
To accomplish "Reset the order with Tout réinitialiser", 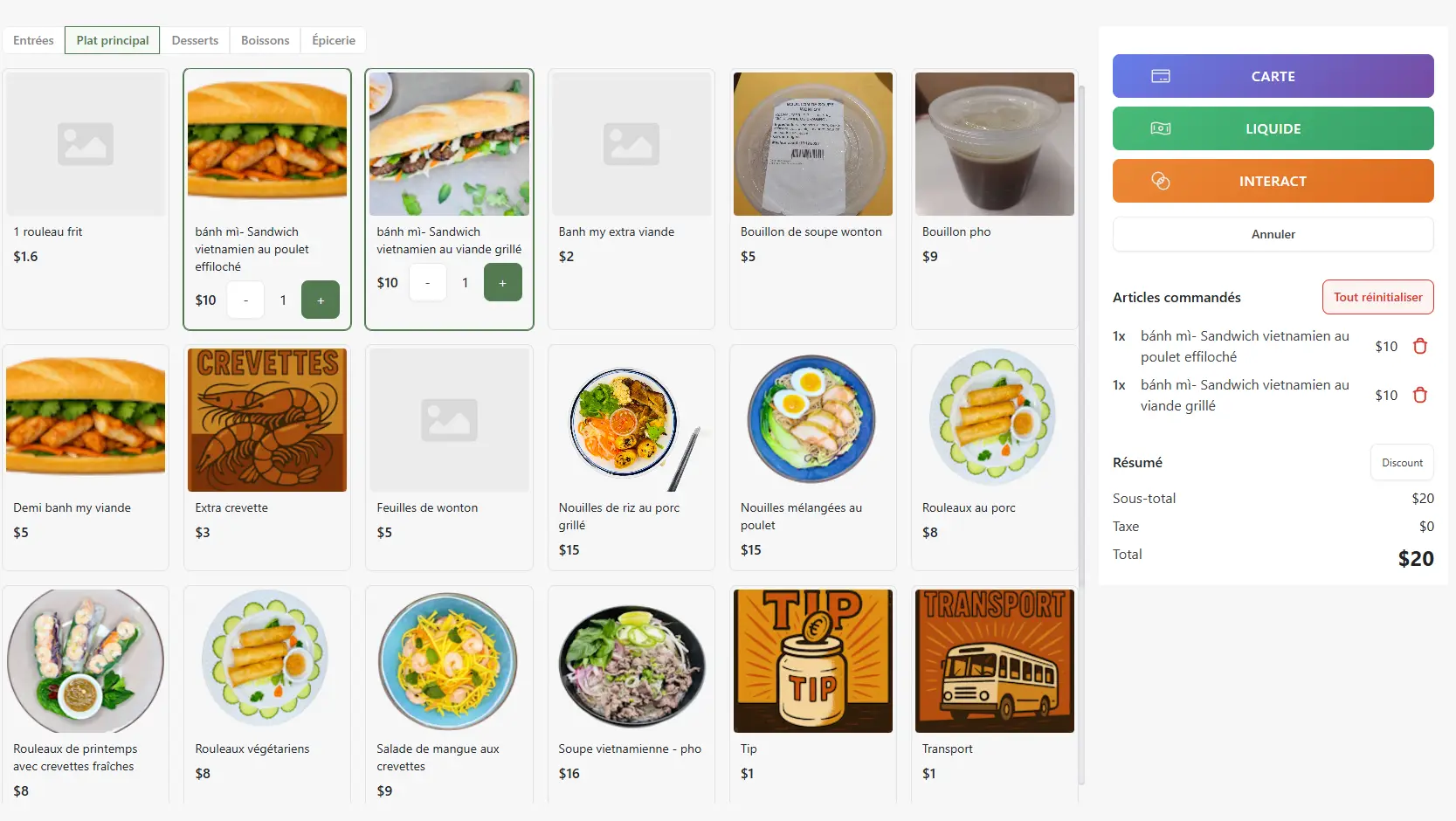I will click(1377, 297).
